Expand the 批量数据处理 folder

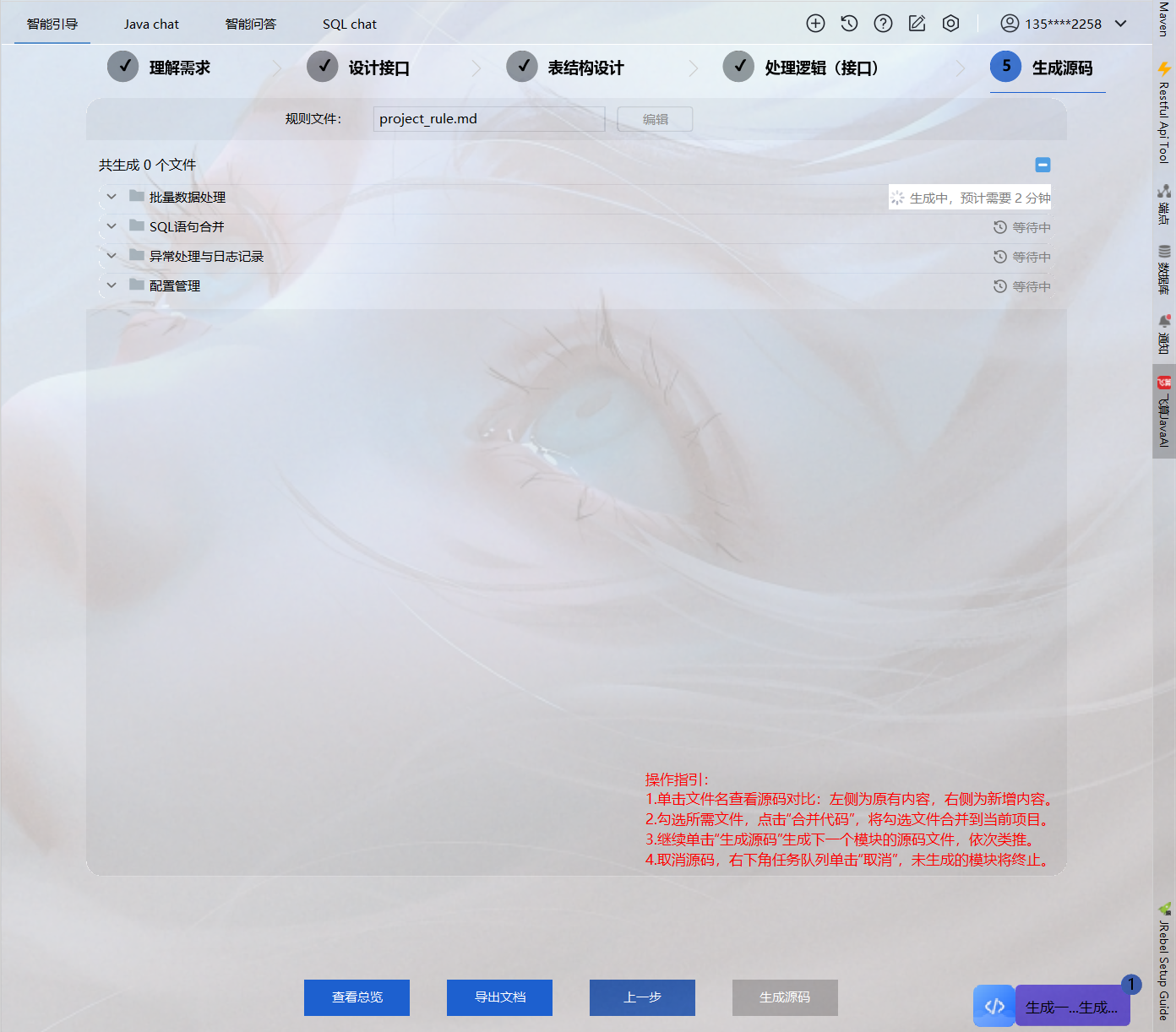[111, 197]
